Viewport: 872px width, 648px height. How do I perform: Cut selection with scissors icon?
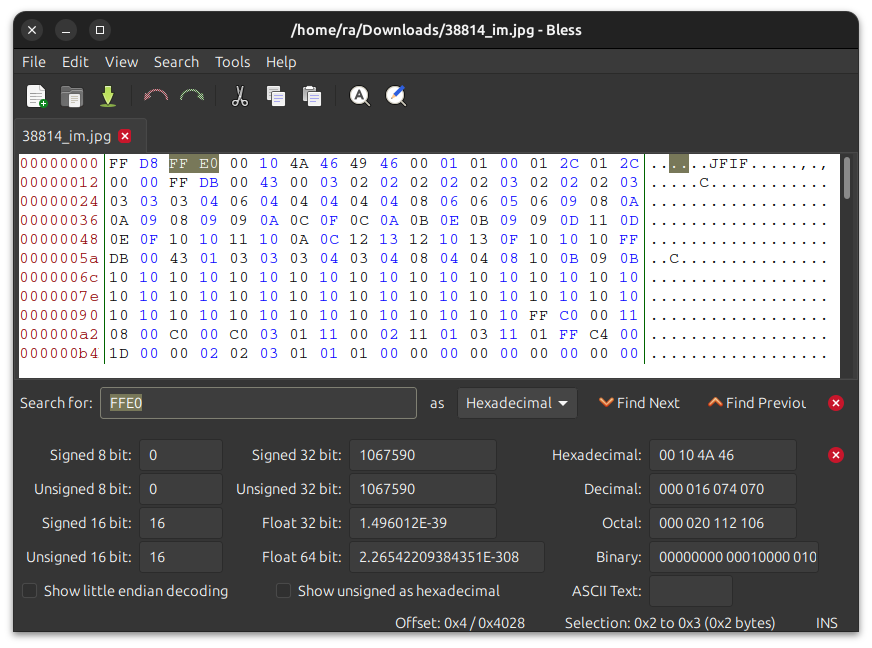click(240, 96)
